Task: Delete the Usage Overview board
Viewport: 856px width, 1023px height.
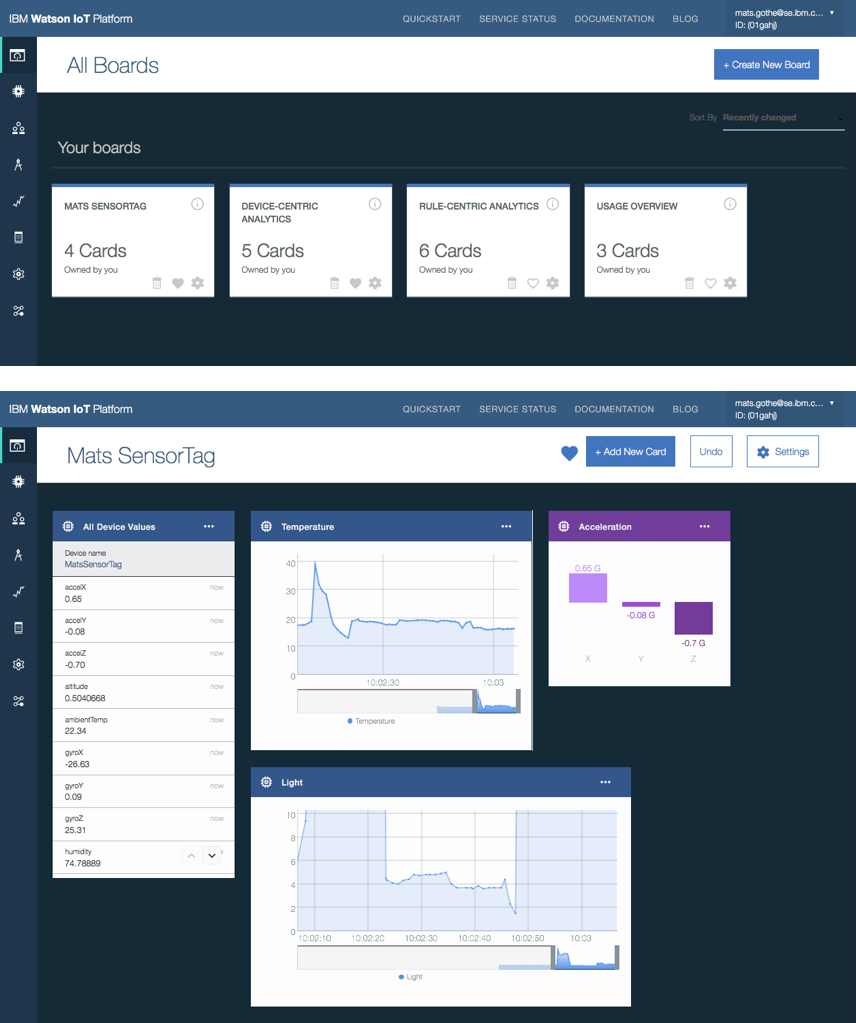Action: click(689, 283)
